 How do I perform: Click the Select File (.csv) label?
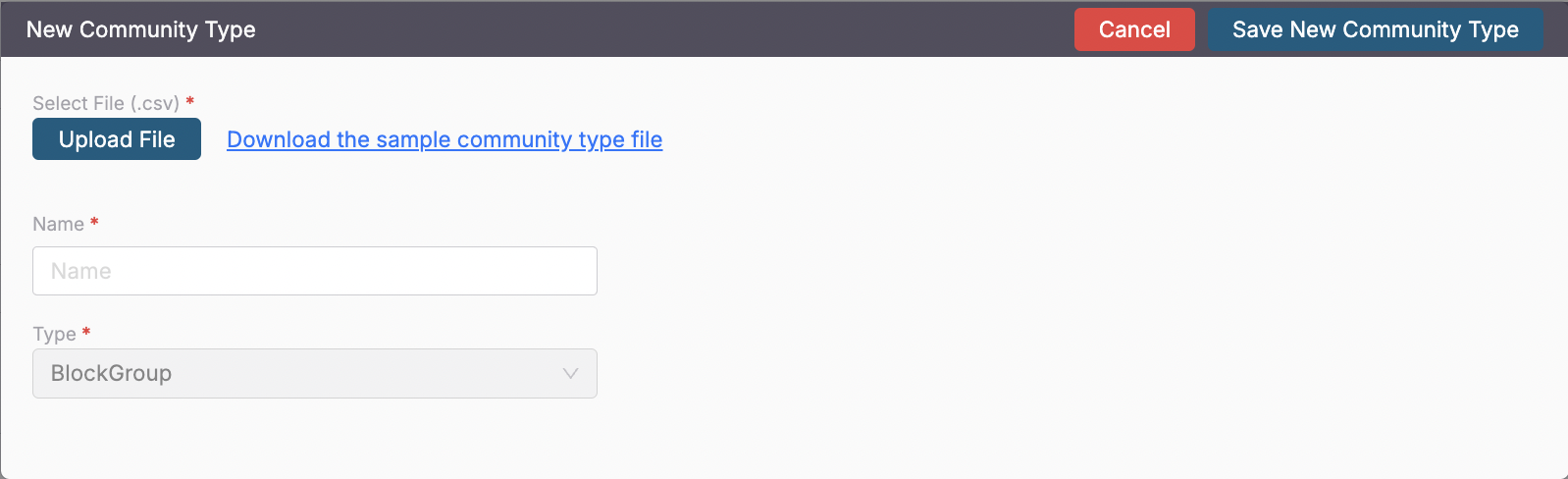105,103
